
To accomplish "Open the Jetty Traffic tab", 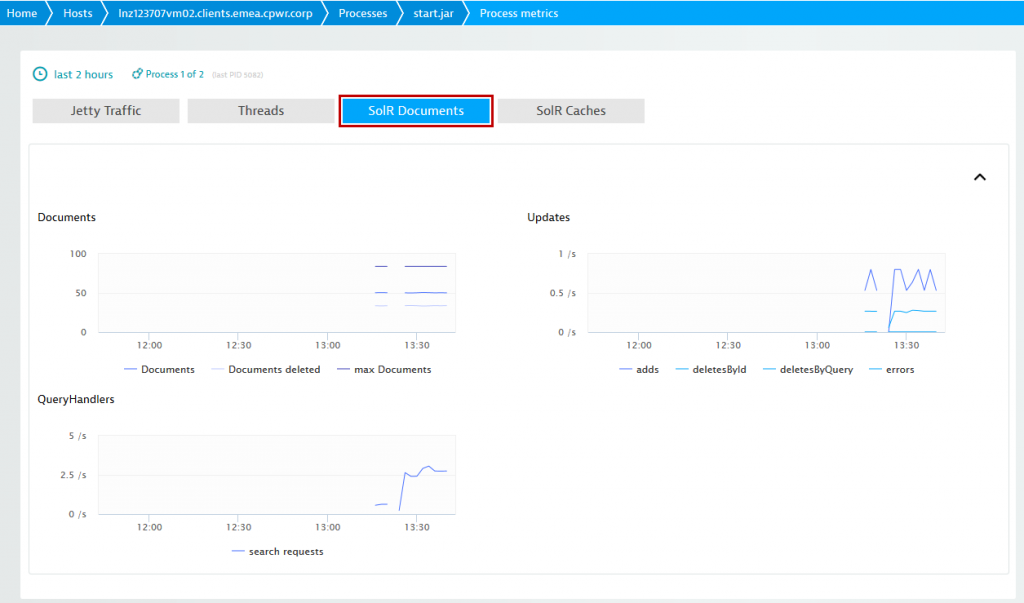I will [106, 110].
